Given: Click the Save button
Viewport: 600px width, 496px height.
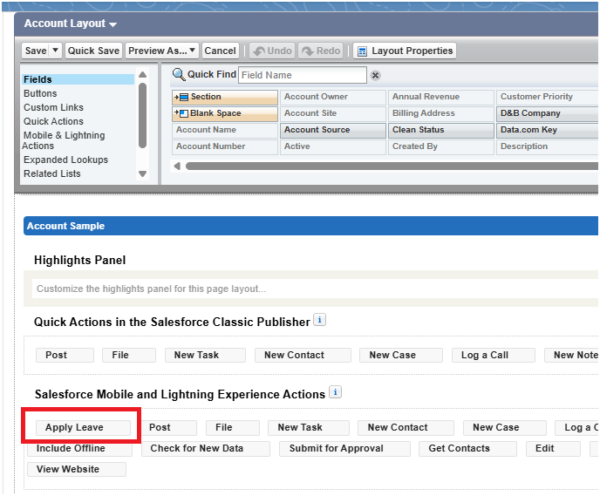Looking at the screenshot, I should coord(36,51).
